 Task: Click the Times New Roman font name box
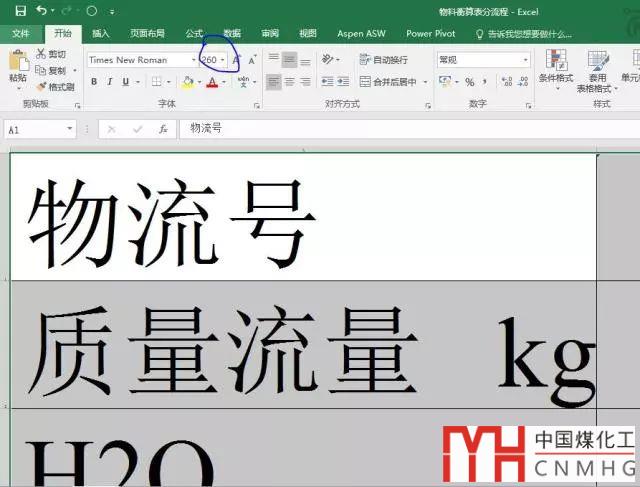(139, 60)
